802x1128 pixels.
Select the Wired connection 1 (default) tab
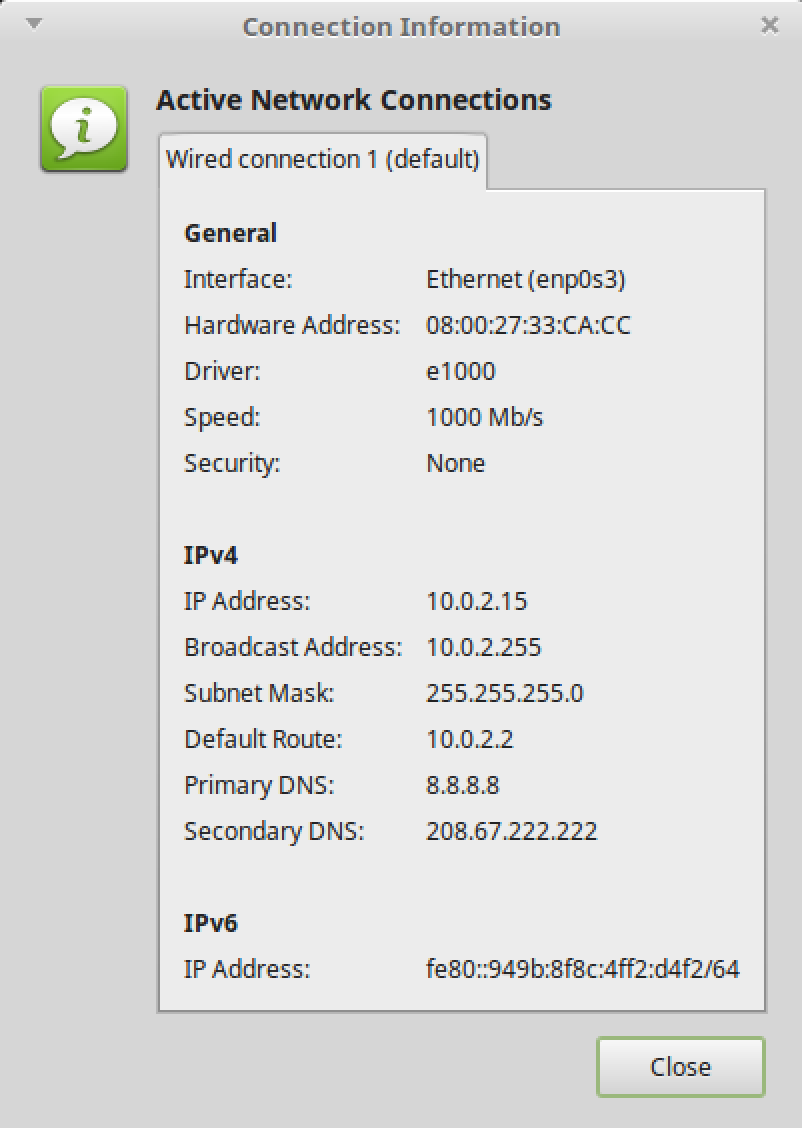coord(322,159)
